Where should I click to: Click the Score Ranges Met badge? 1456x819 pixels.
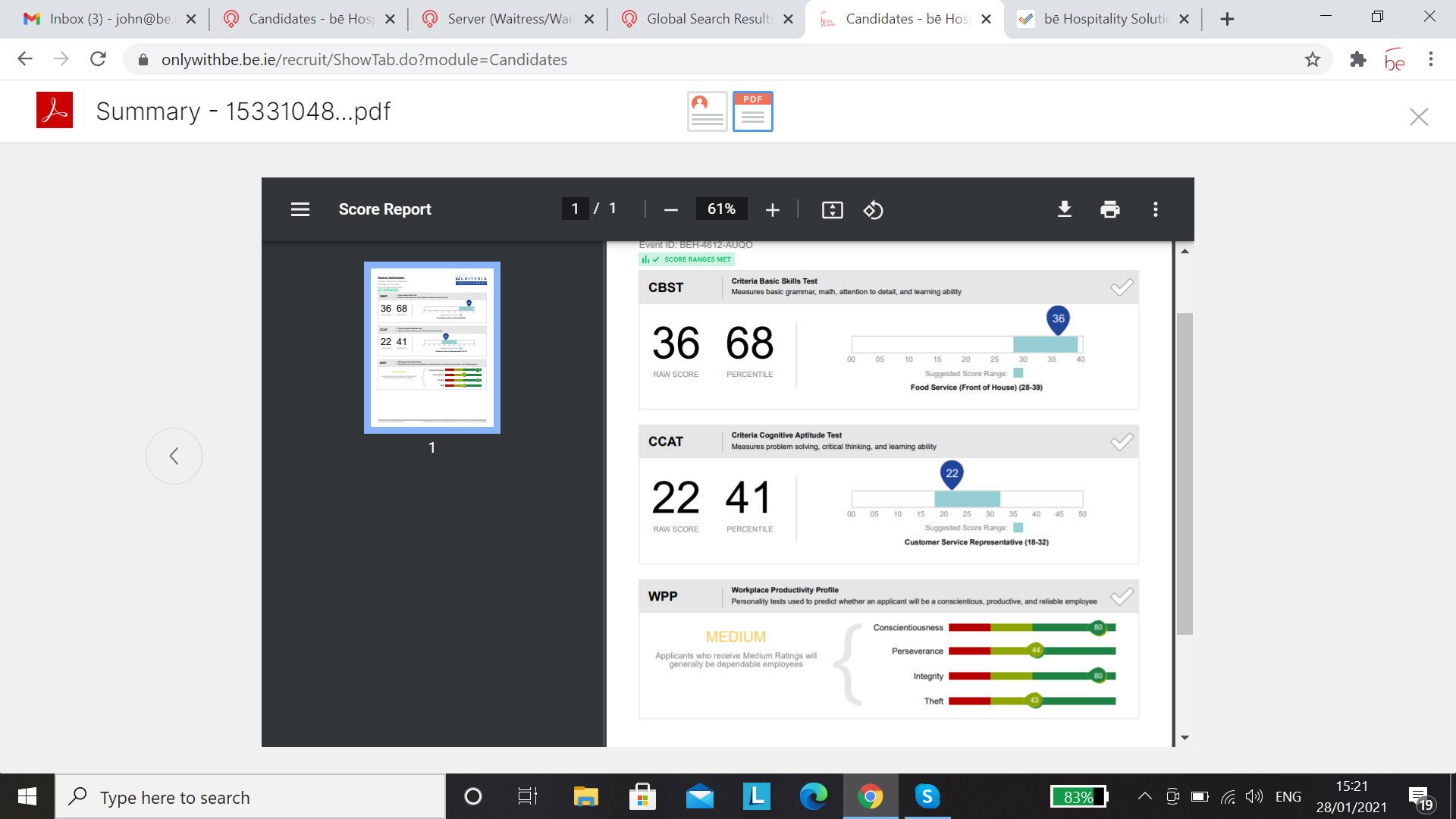click(687, 259)
